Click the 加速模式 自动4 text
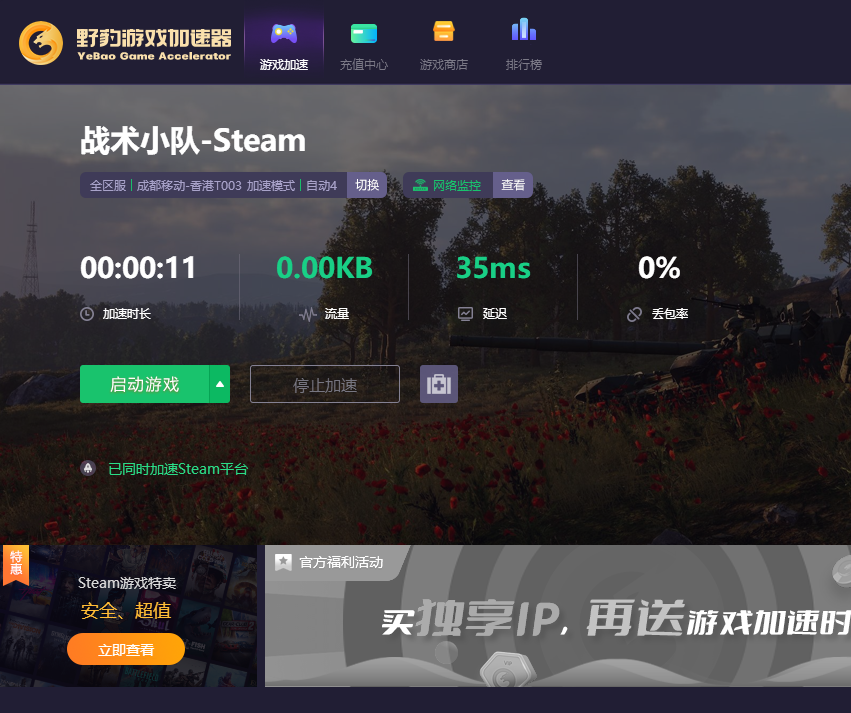This screenshot has width=851, height=713. [x=292, y=186]
